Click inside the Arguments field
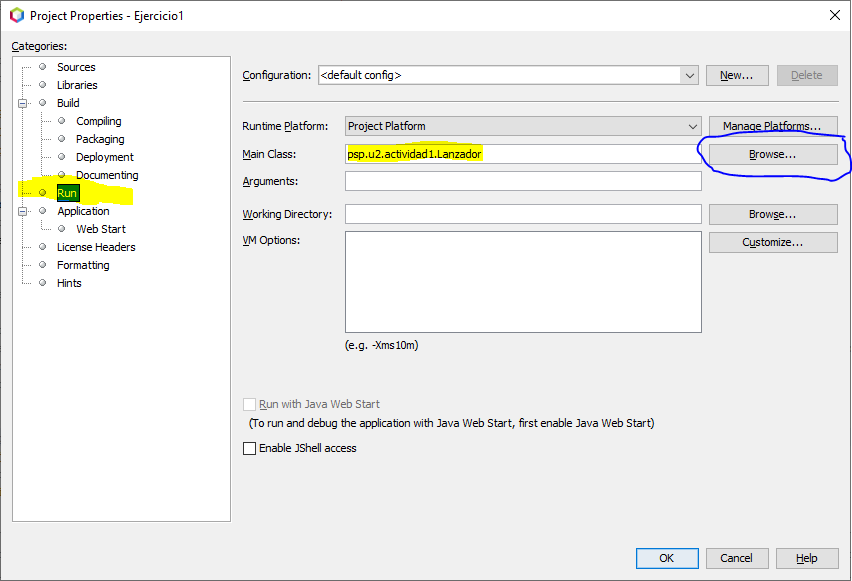Image resolution: width=852 pixels, height=581 pixels. coord(522,181)
